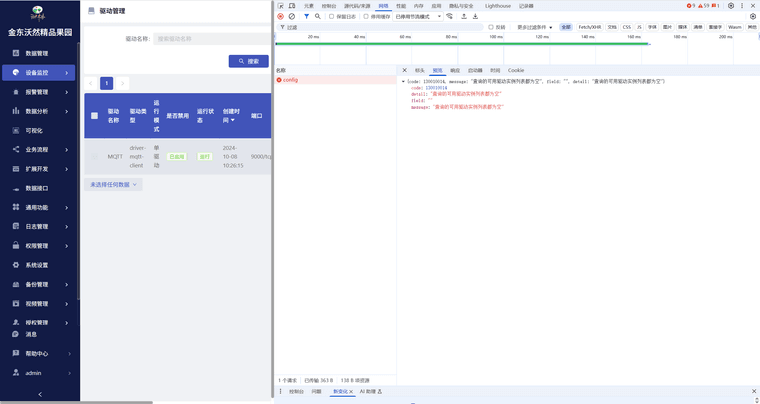Open the 数据管理 sidebar item
Viewport: 760px width, 404px height.
click(39, 53)
